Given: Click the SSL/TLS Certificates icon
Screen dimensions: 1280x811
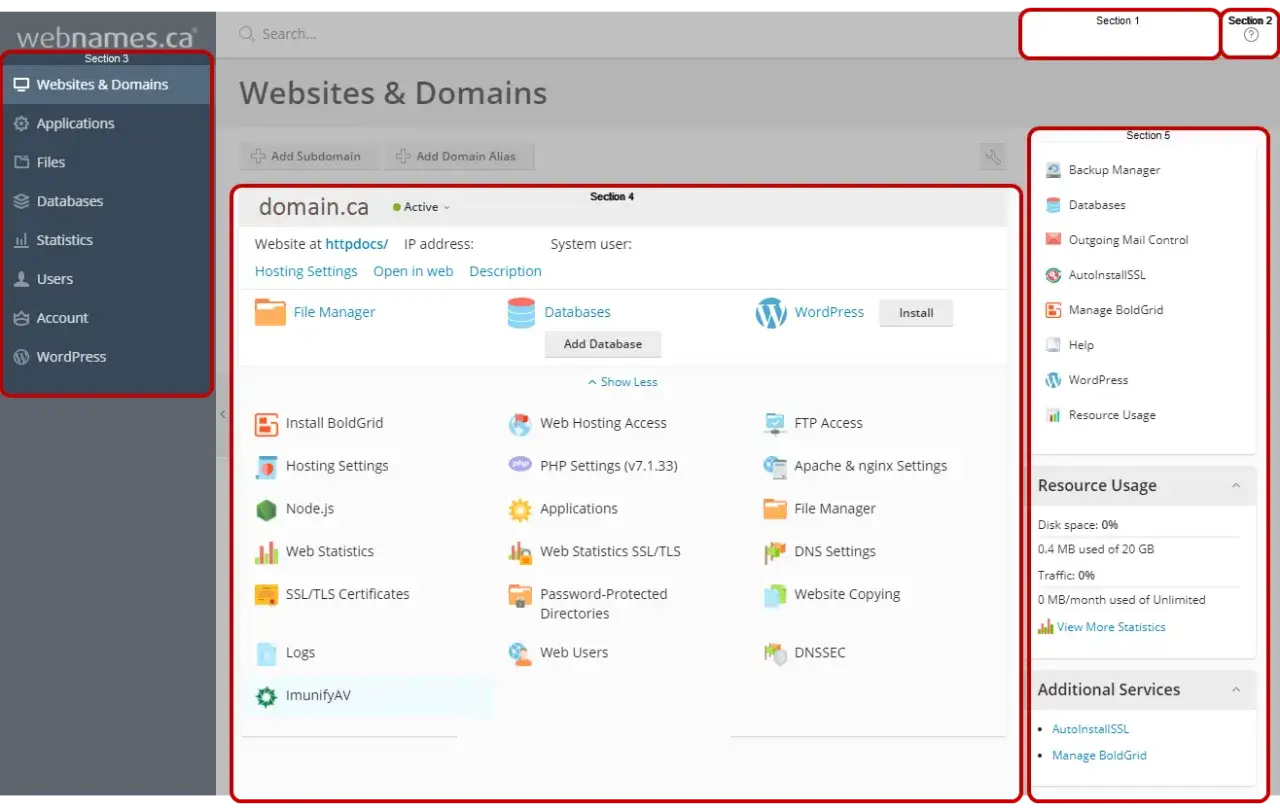Looking at the screenshot, I should click(x=266, y=595).
